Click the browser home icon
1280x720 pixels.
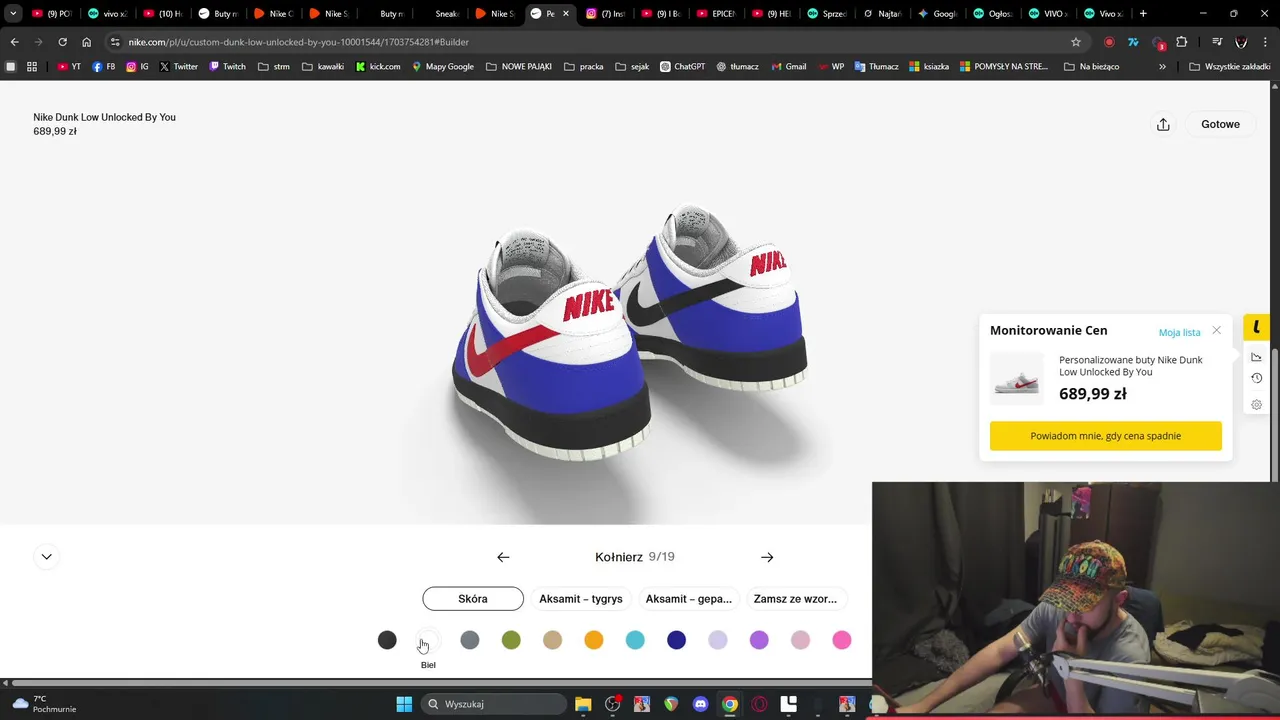86,42
